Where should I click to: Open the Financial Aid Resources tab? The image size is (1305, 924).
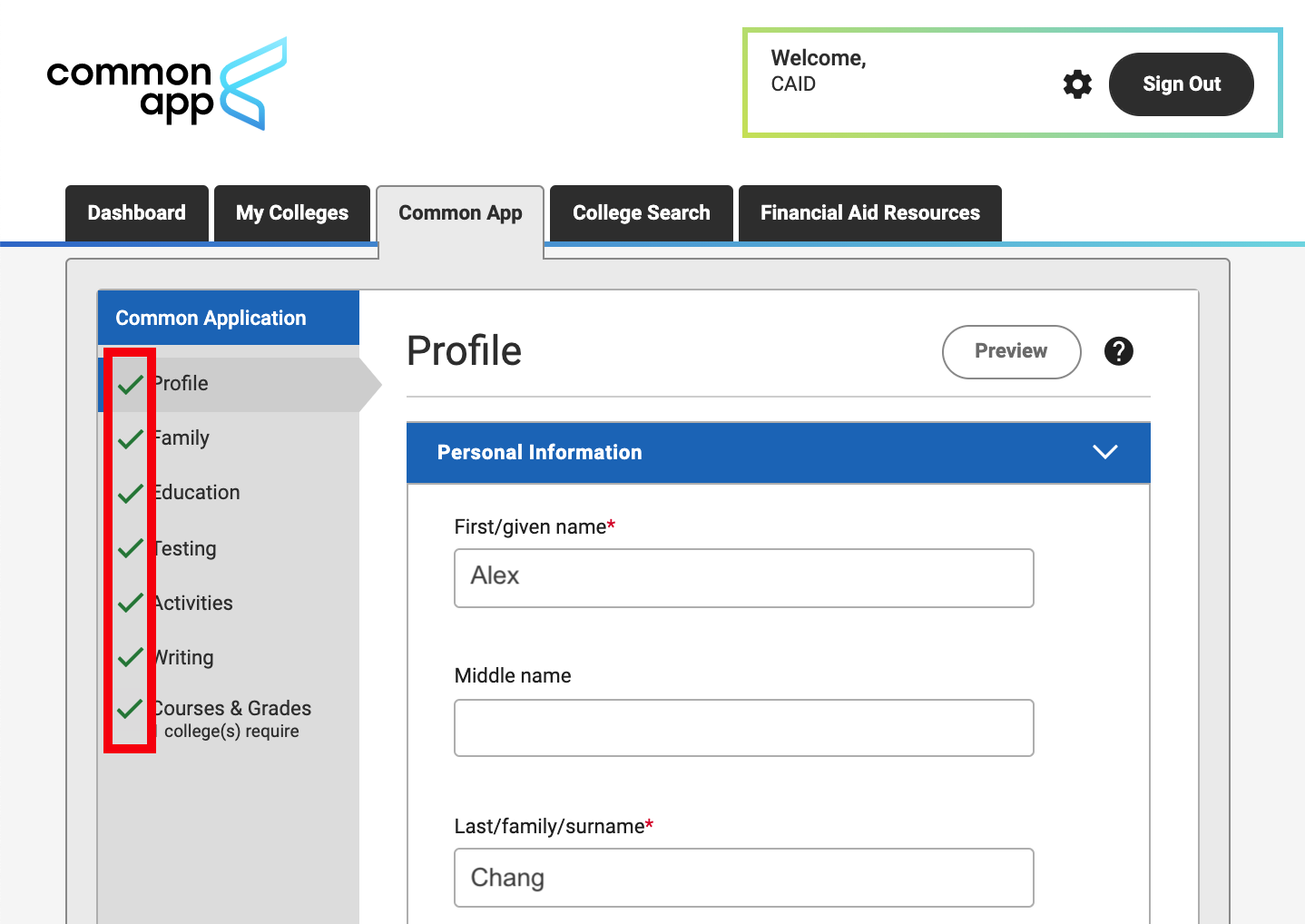(x=869, y=213)
